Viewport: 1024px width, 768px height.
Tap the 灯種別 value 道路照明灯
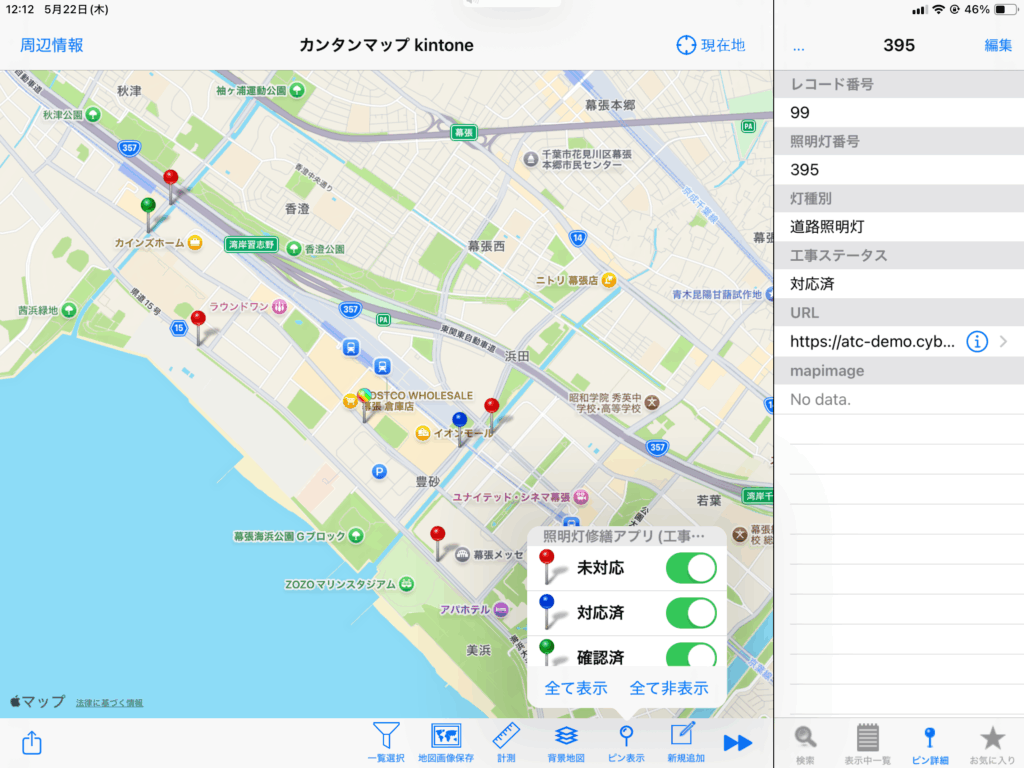[827, 227]
